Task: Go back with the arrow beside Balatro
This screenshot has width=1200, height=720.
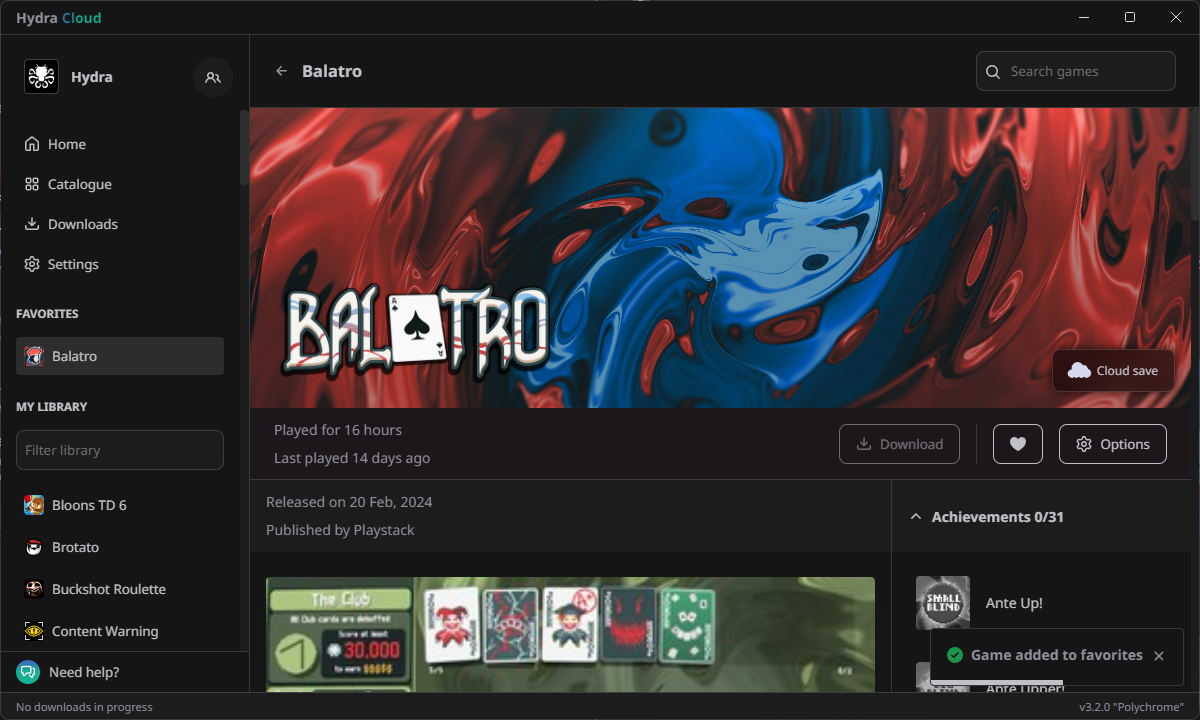Action: click(x=282, y=71)
